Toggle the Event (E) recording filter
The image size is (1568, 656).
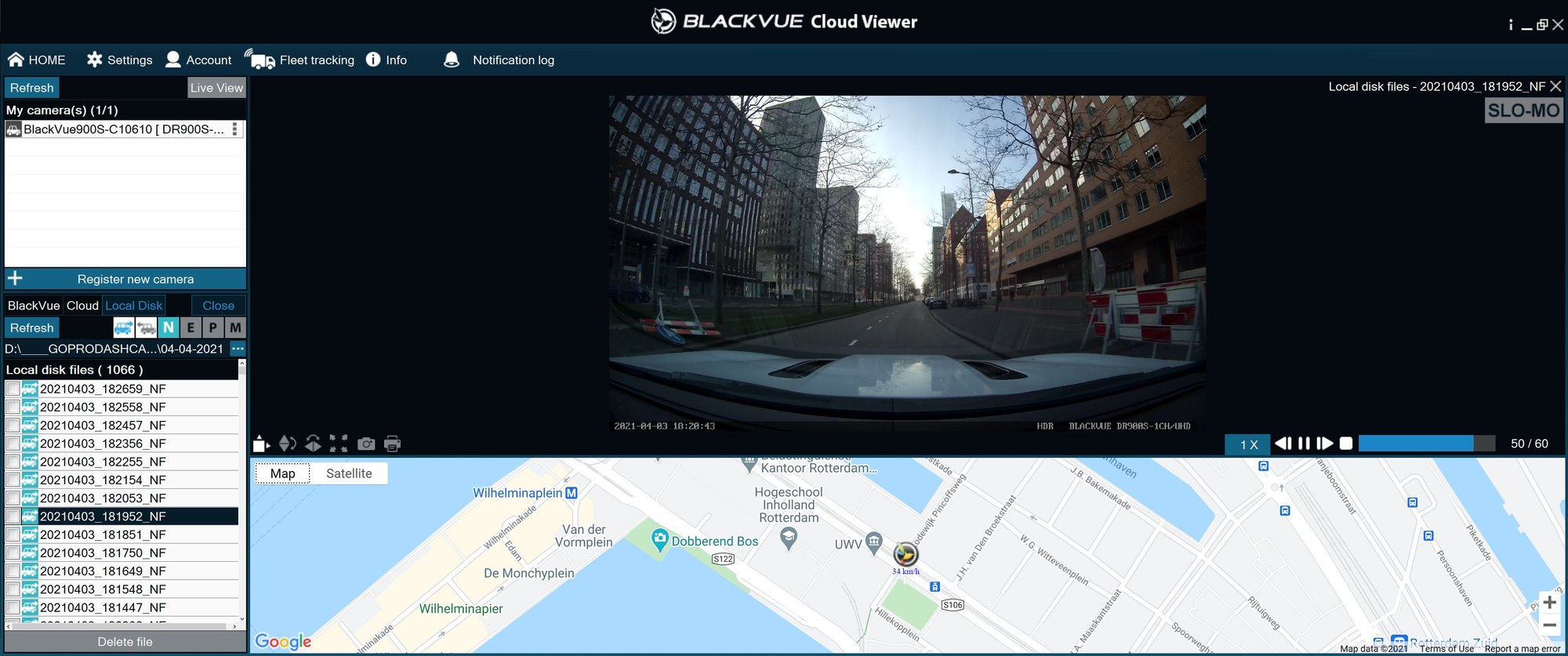click(x=191, y=328)
